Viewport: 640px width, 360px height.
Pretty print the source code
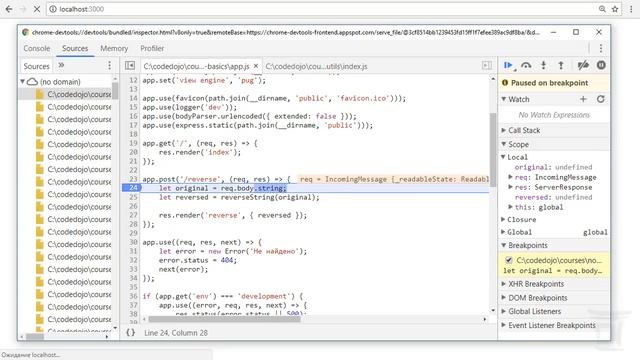[x=130, y=333]
